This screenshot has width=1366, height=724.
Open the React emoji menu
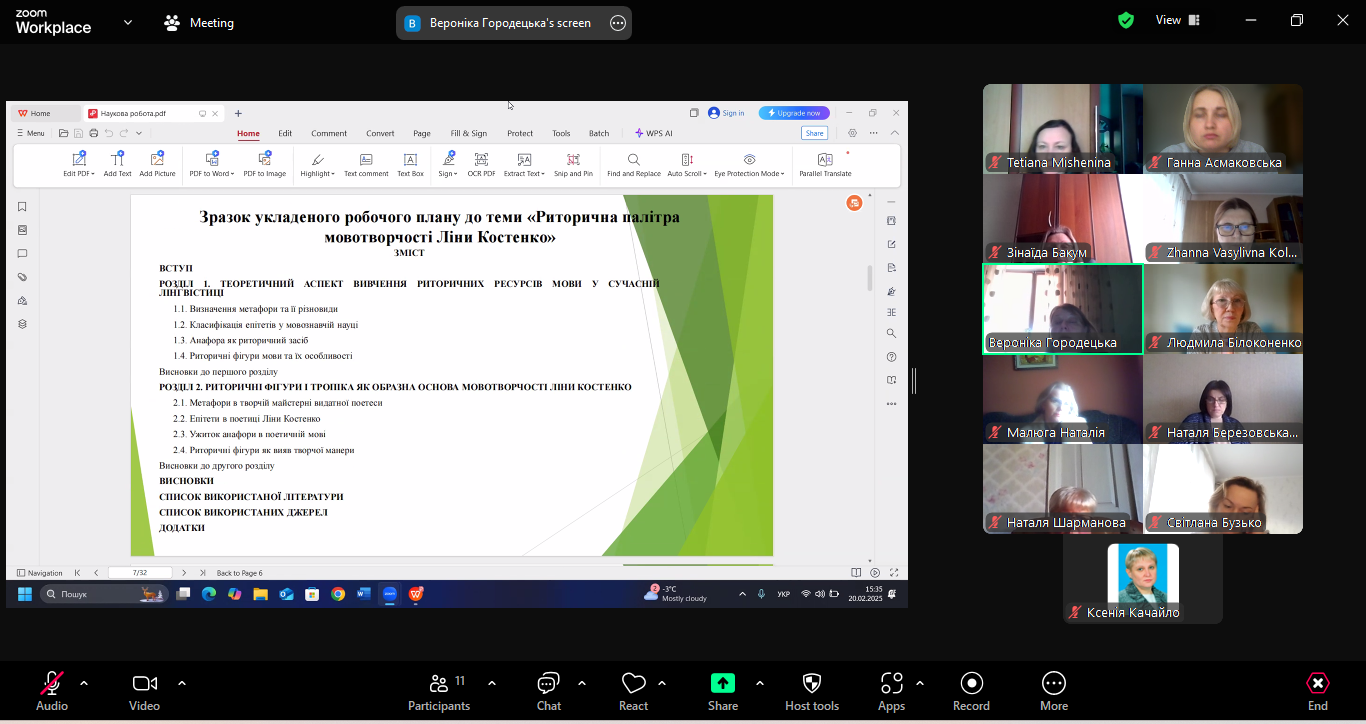(633, 691)
